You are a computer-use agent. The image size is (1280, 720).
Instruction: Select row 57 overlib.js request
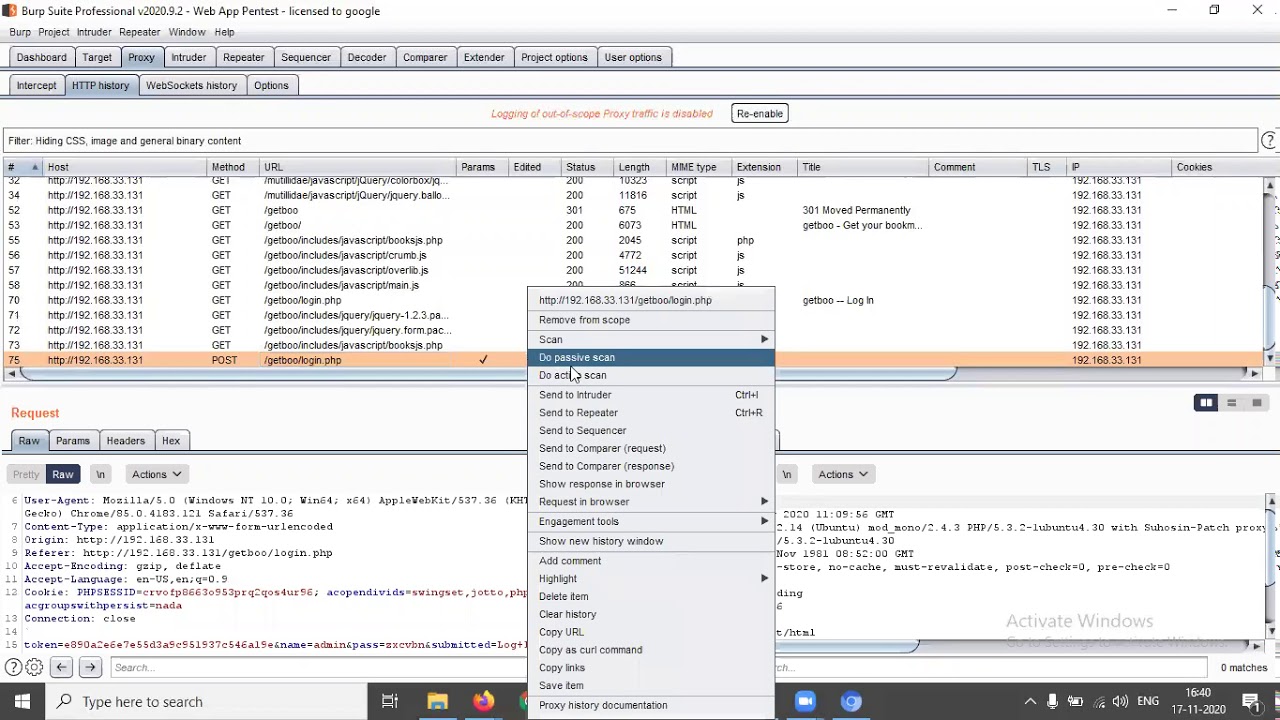(x=634, y=270)
